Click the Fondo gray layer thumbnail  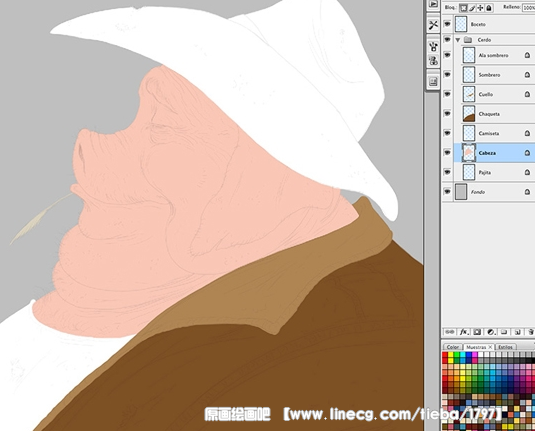tap(461, 192)
